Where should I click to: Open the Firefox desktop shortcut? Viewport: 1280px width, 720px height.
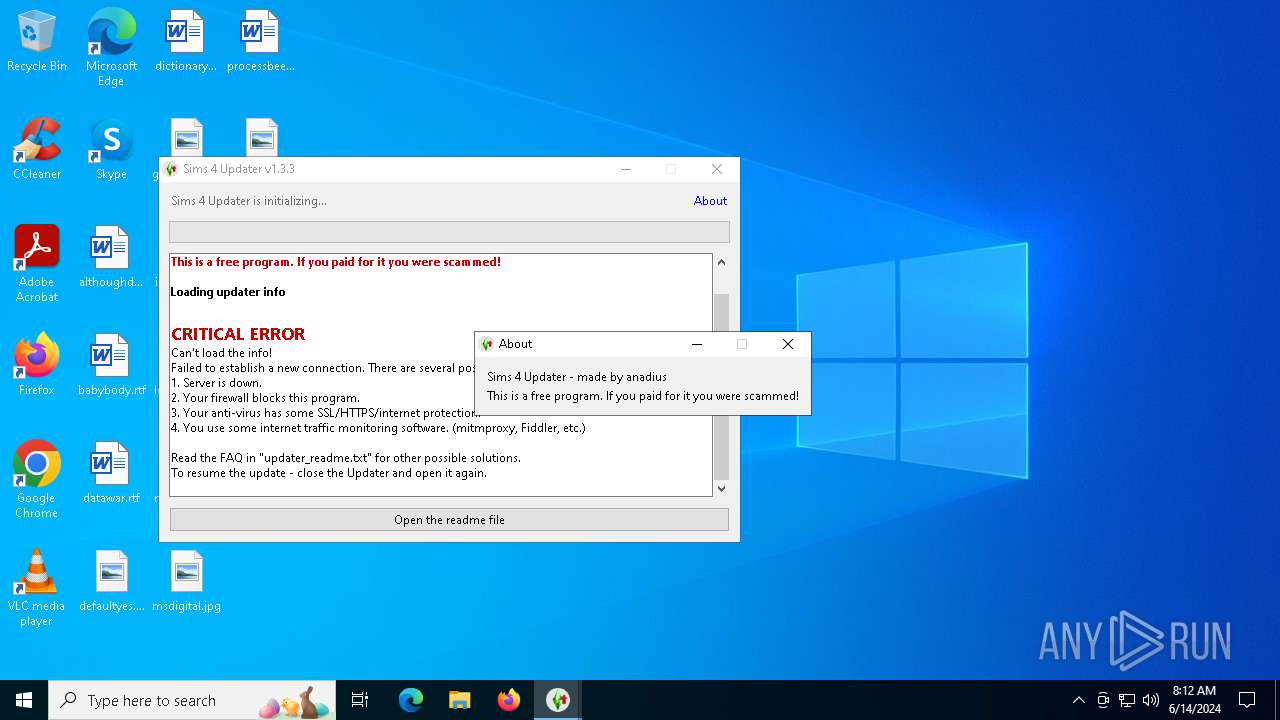[37, 365]
